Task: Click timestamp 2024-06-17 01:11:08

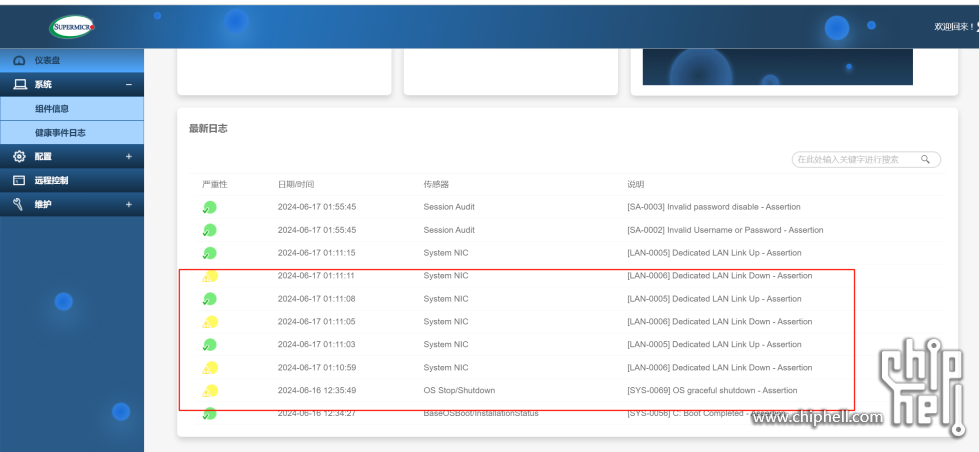Action: point(317,298)
